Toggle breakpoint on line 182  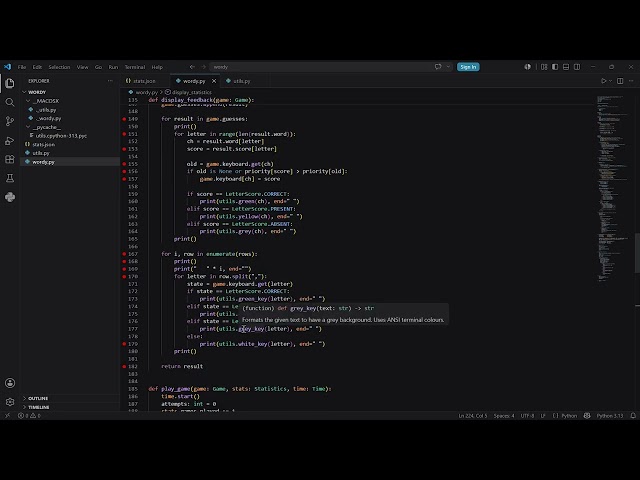(124, 367)
